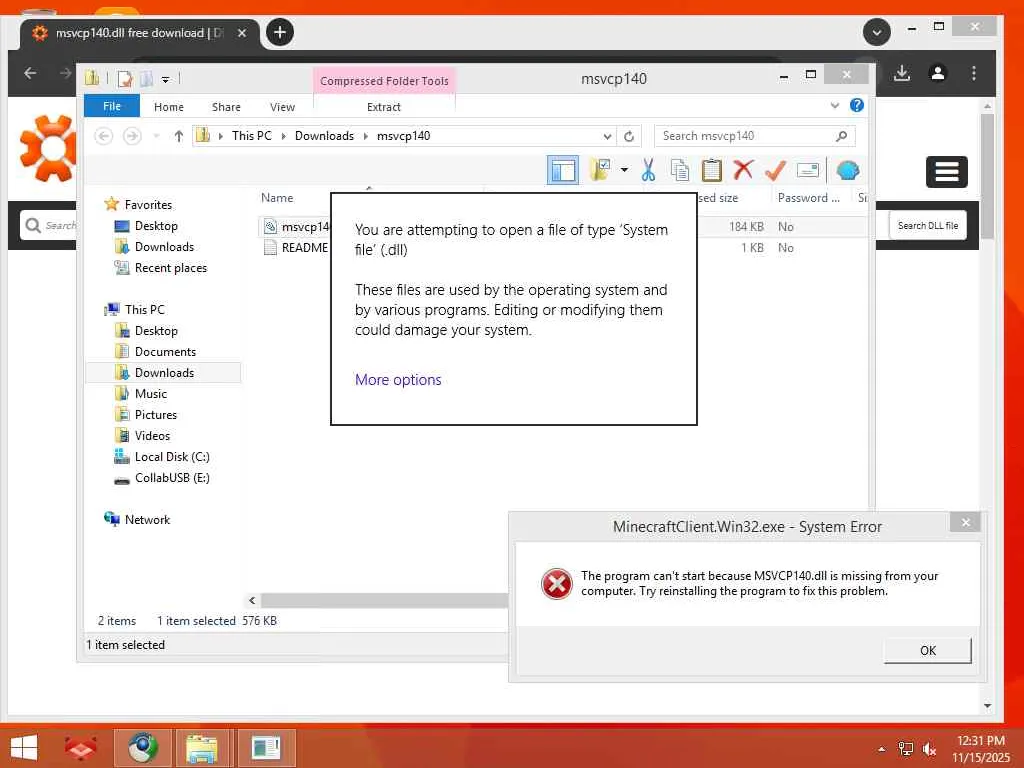1024x768 pixels.
Task: Select Videos folder in navigation pane
Action: 152,436
